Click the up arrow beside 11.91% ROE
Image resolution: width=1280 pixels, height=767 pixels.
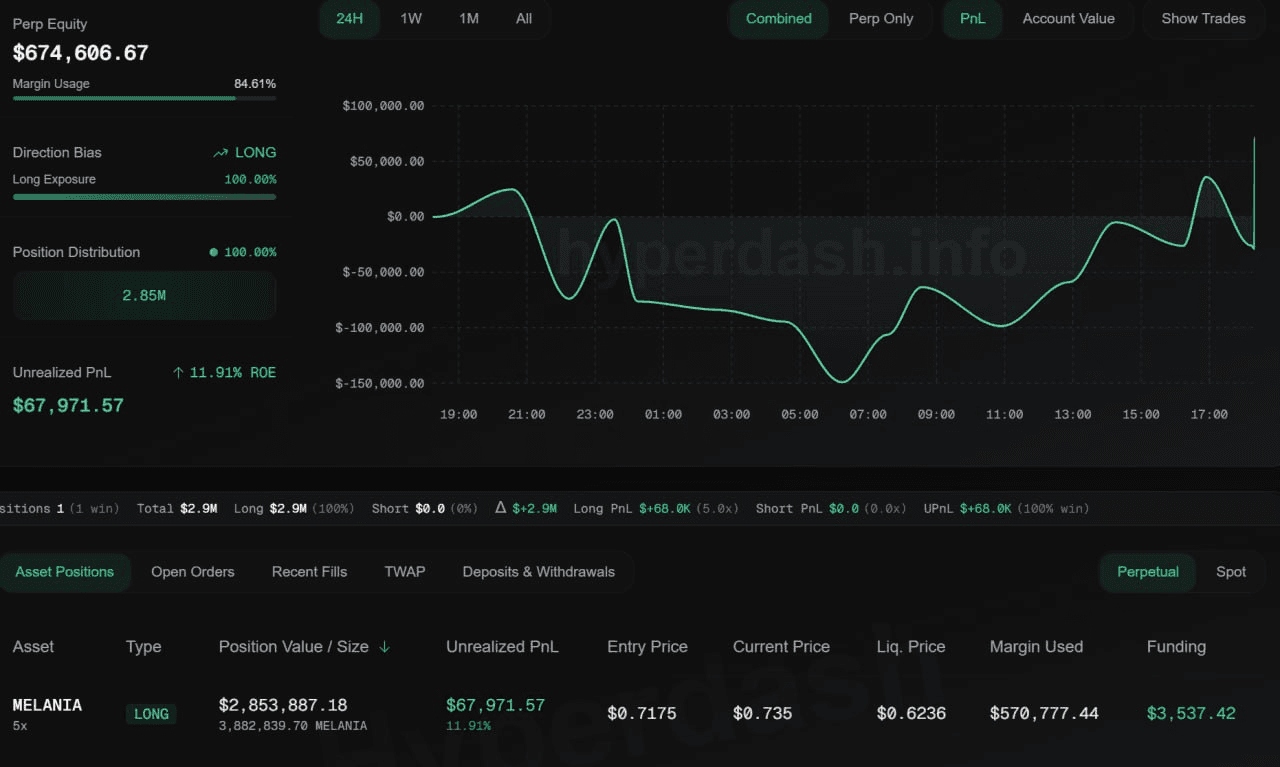click(x=178, y=373)
